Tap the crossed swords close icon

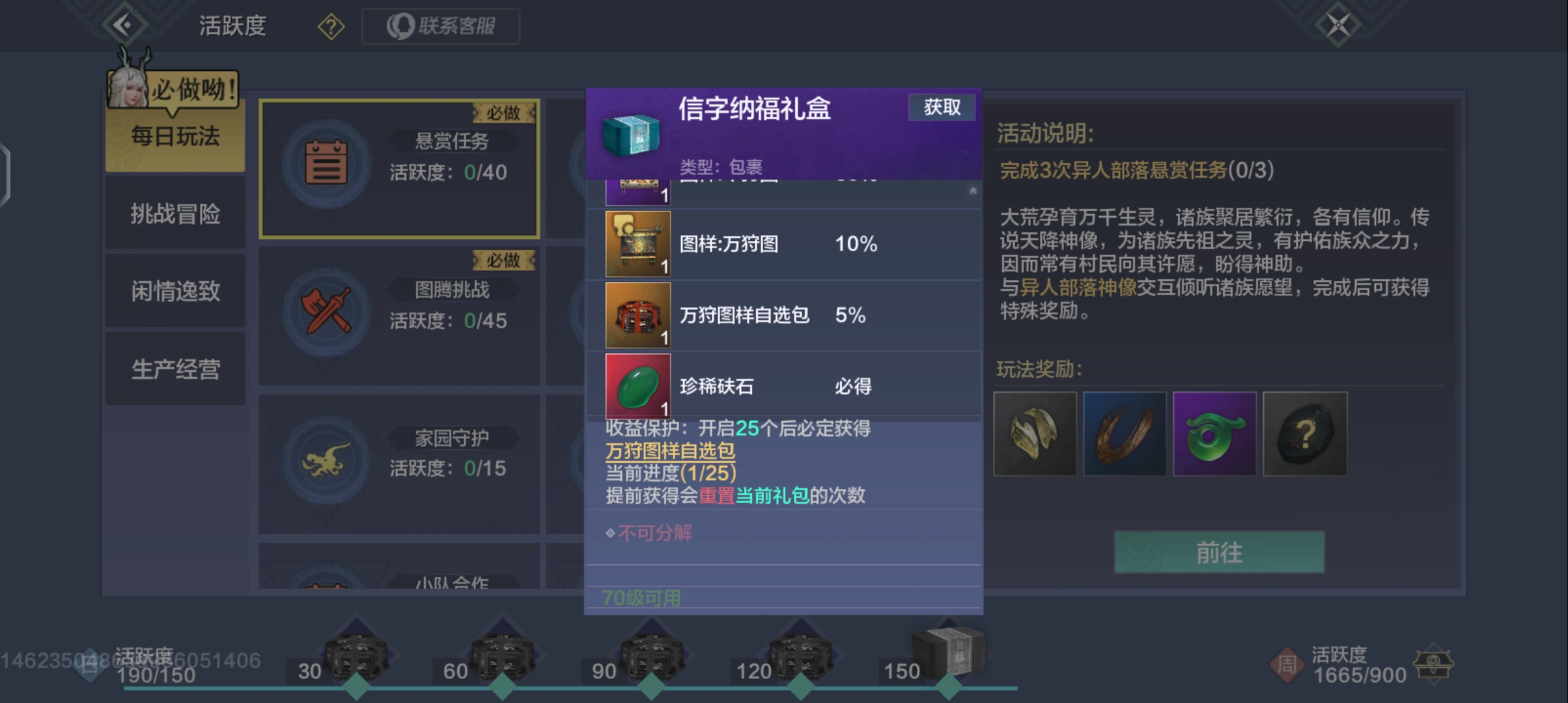point(1338,25)
